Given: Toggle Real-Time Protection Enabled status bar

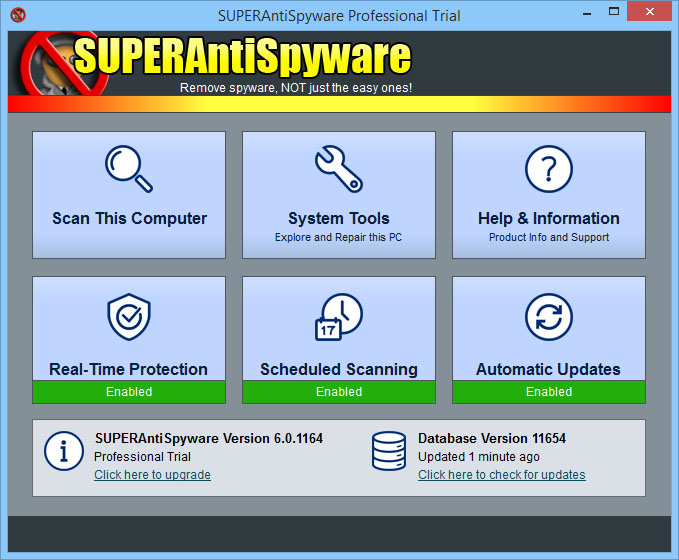Looking at the screenshot, I should coord(129,392).
